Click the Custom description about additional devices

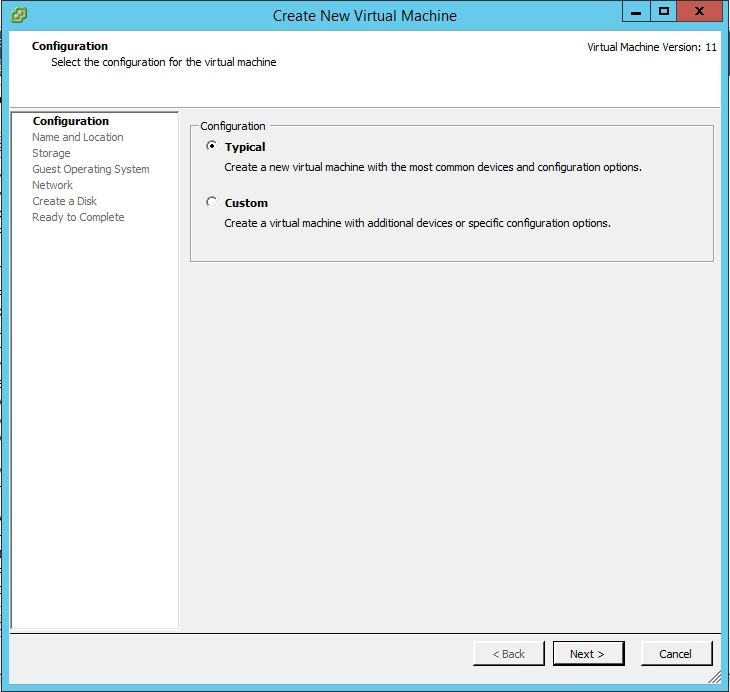pos(417,223)
